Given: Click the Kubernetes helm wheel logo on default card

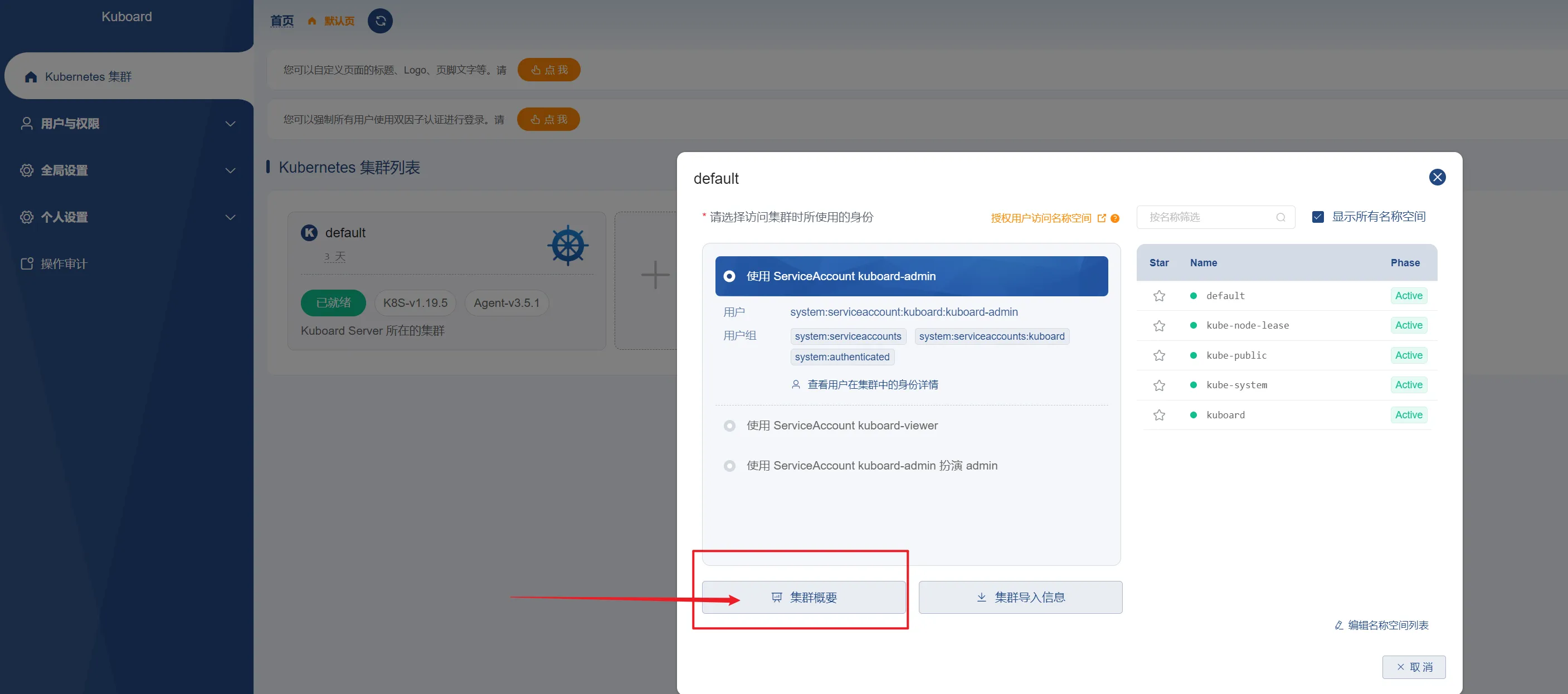Looking at the screenshot, I should coord(567,246).
